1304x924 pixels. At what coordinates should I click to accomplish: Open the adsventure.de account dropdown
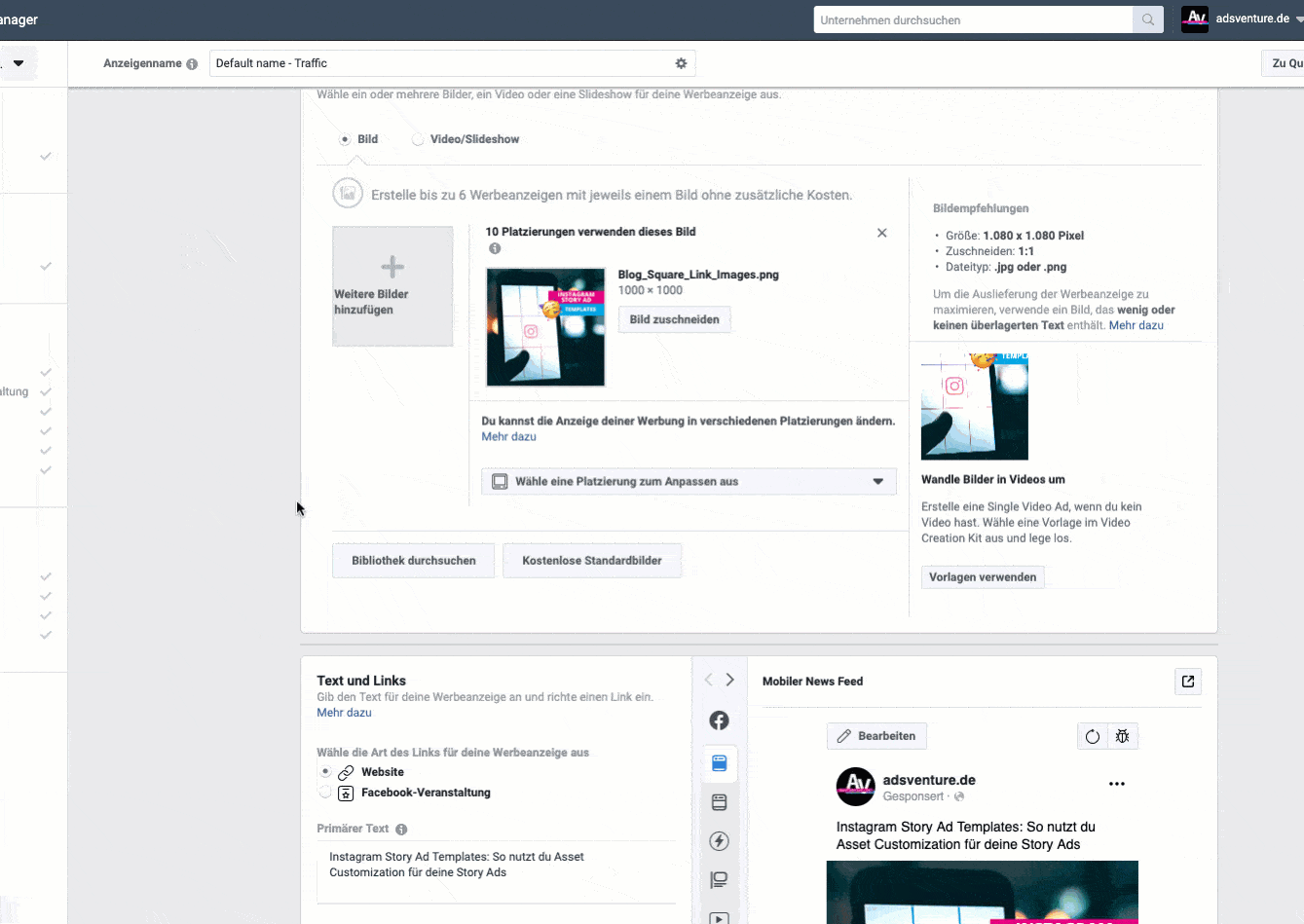click(1258, 18)
